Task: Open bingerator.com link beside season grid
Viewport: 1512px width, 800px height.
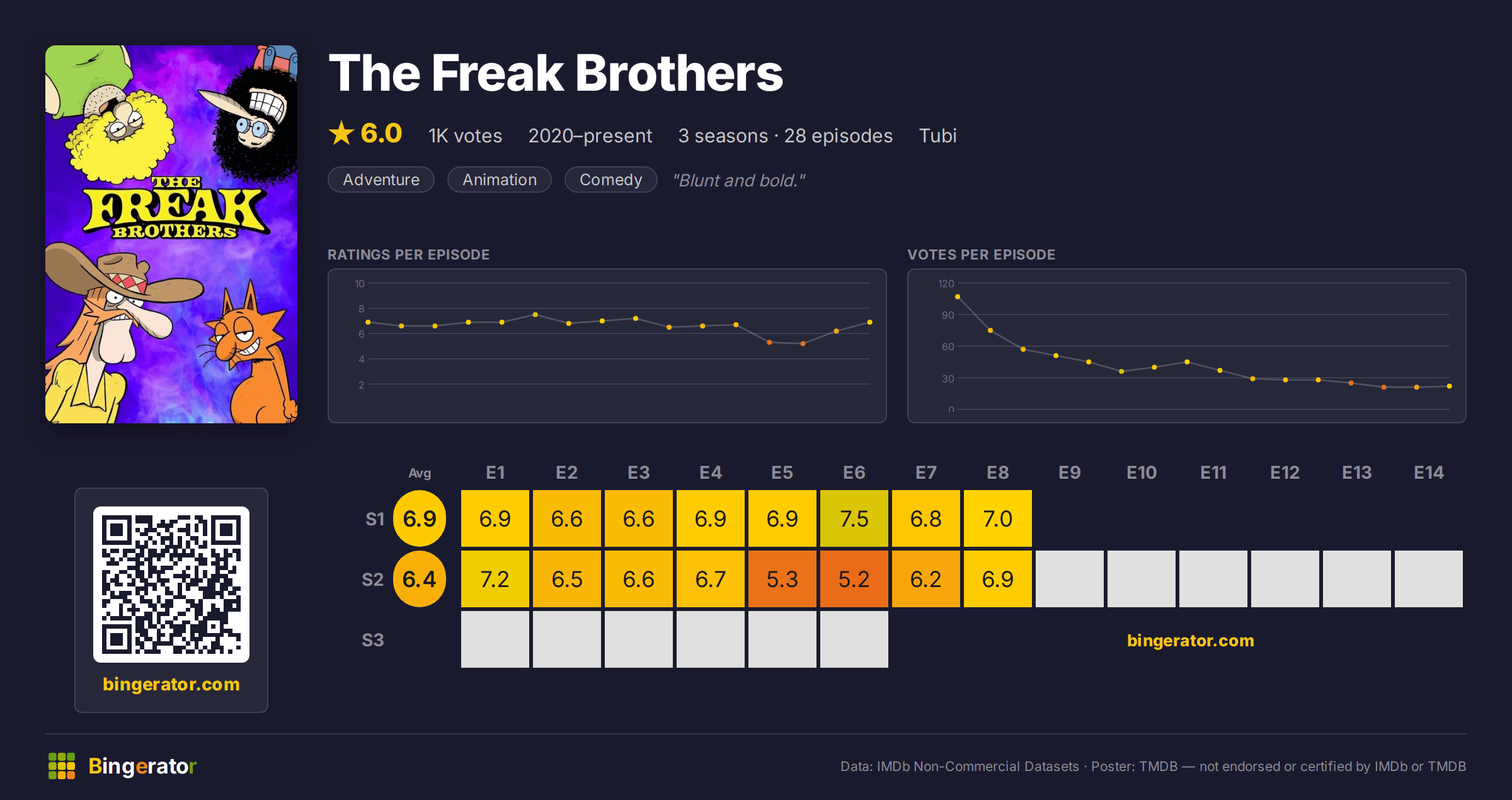Action: [1191, 641]
